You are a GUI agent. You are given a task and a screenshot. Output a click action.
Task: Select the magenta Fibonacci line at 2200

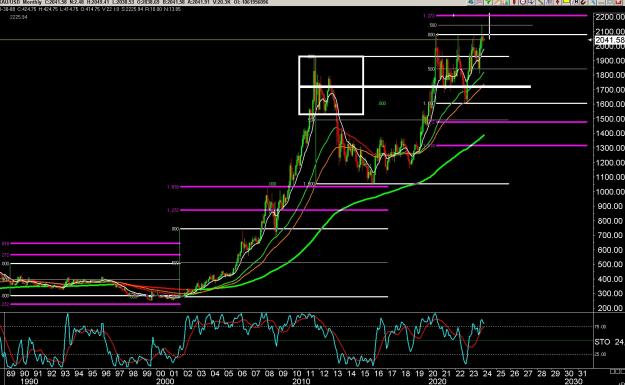[x=511, y=16]
